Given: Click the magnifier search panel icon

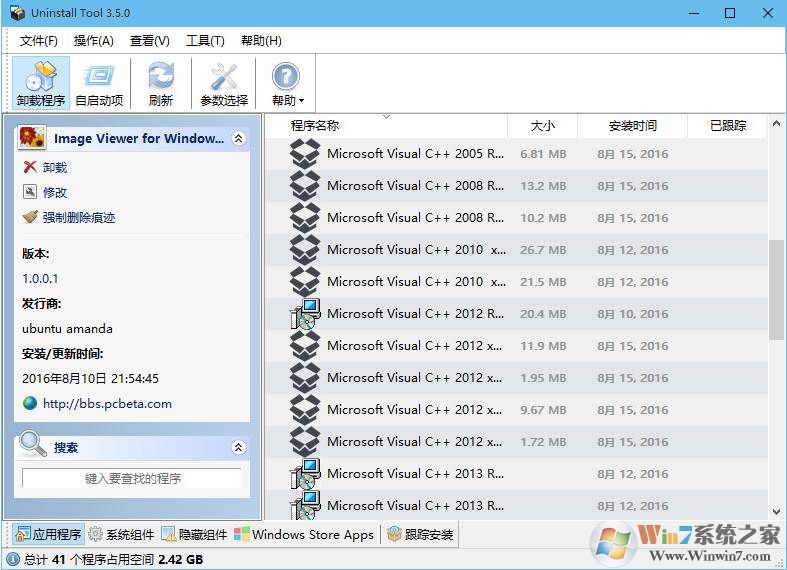Looking at the screenshot, I should [33, 444].
